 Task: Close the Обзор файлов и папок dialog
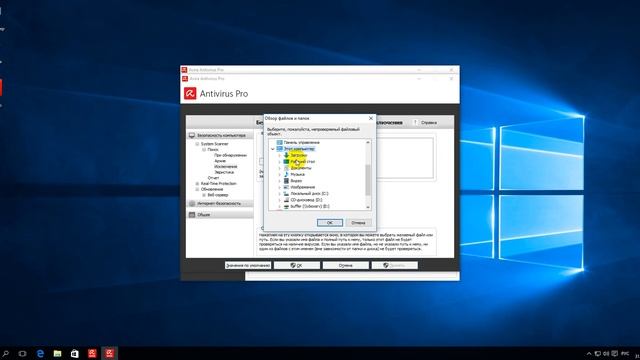(371, 118)
